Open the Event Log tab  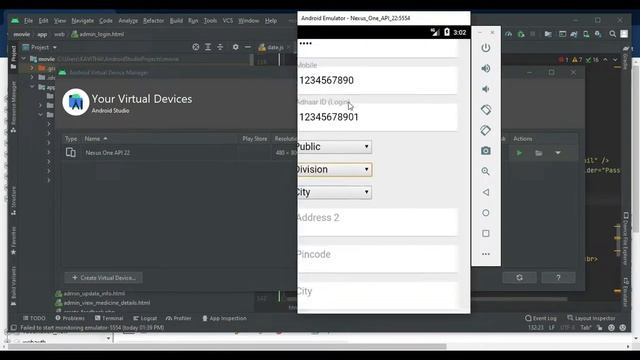541,318
